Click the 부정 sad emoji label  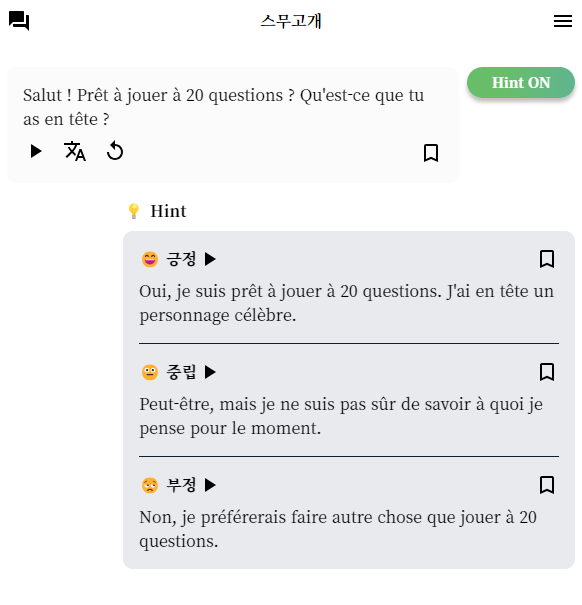(x=169, y=485)
